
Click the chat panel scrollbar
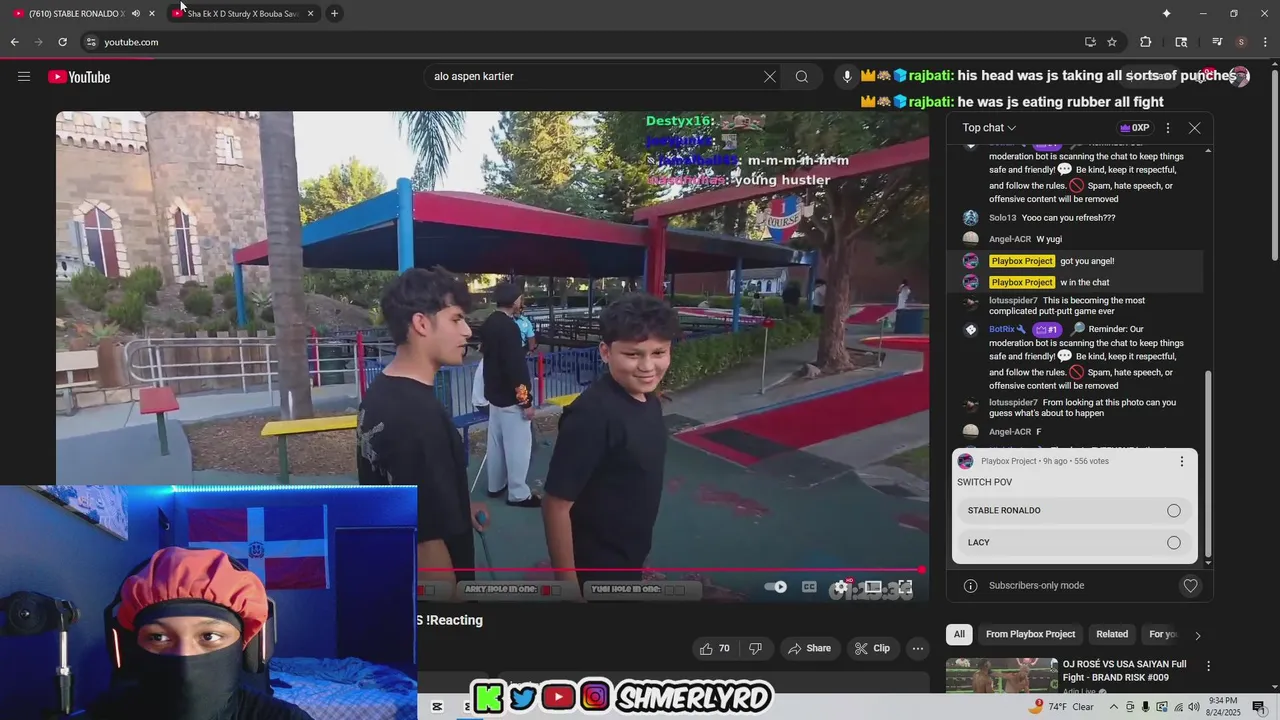[1208, 464]
